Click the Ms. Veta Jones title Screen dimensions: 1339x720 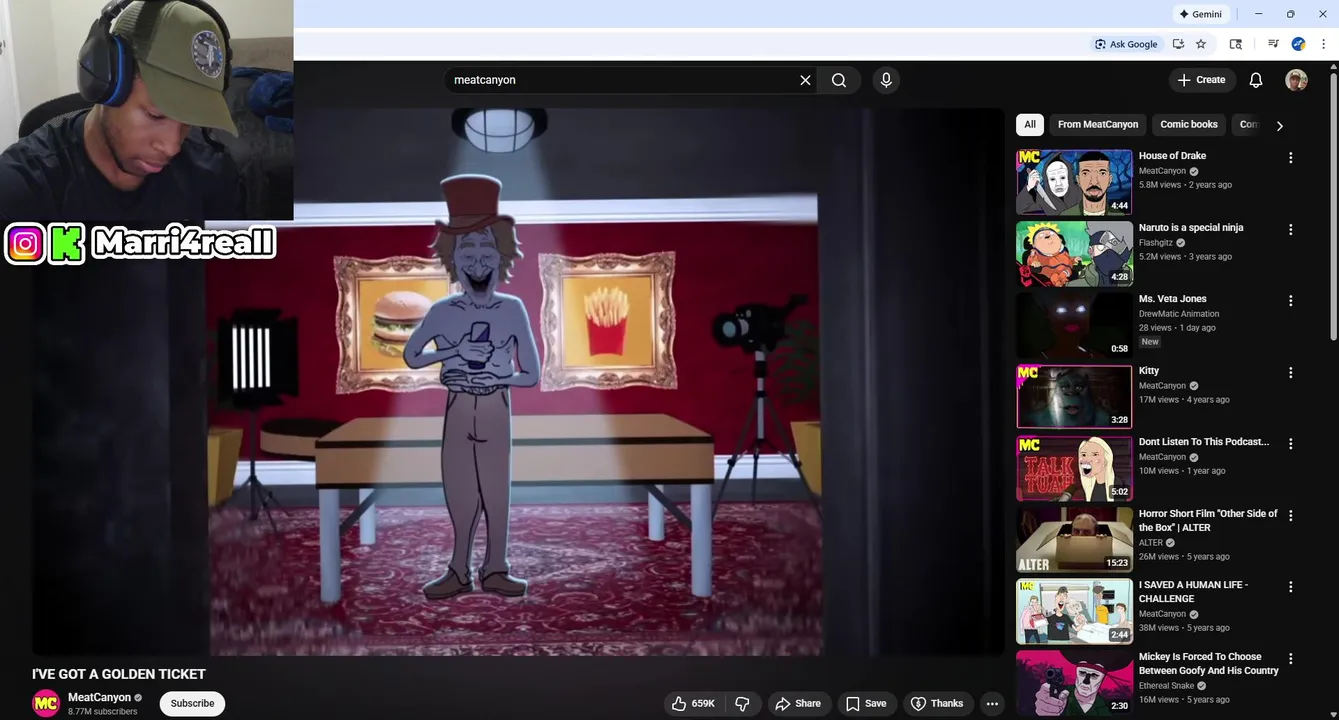[1172, 299]
